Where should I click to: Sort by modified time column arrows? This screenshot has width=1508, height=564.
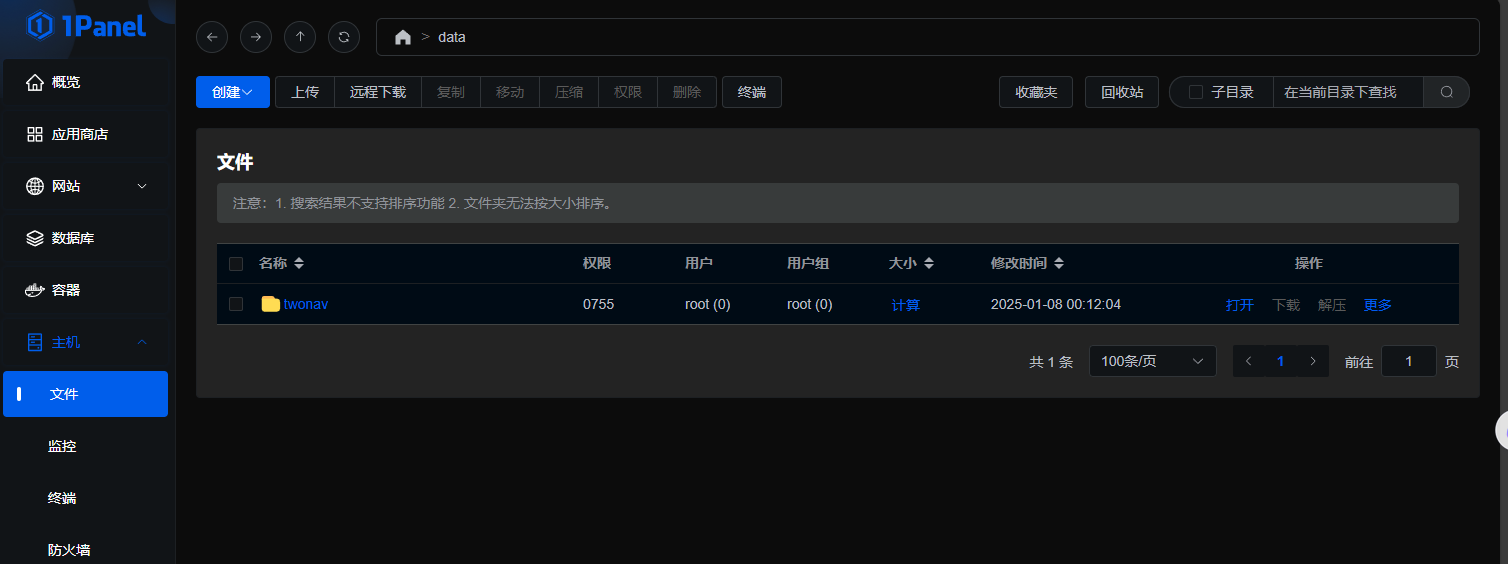point(1059,264)
